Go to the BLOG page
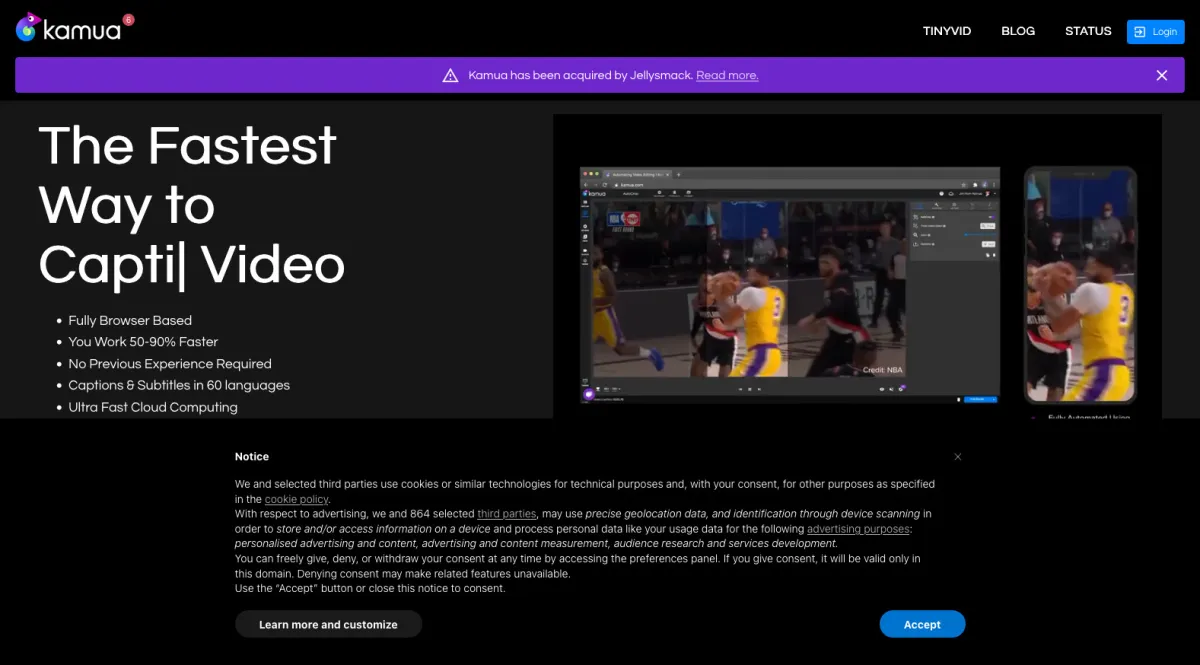This screenshot has width=1200, height=665. click(x=1018, y=31)
